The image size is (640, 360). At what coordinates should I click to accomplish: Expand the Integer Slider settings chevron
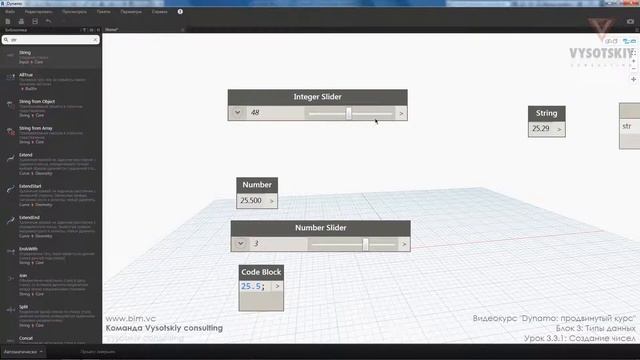[237, 112]
